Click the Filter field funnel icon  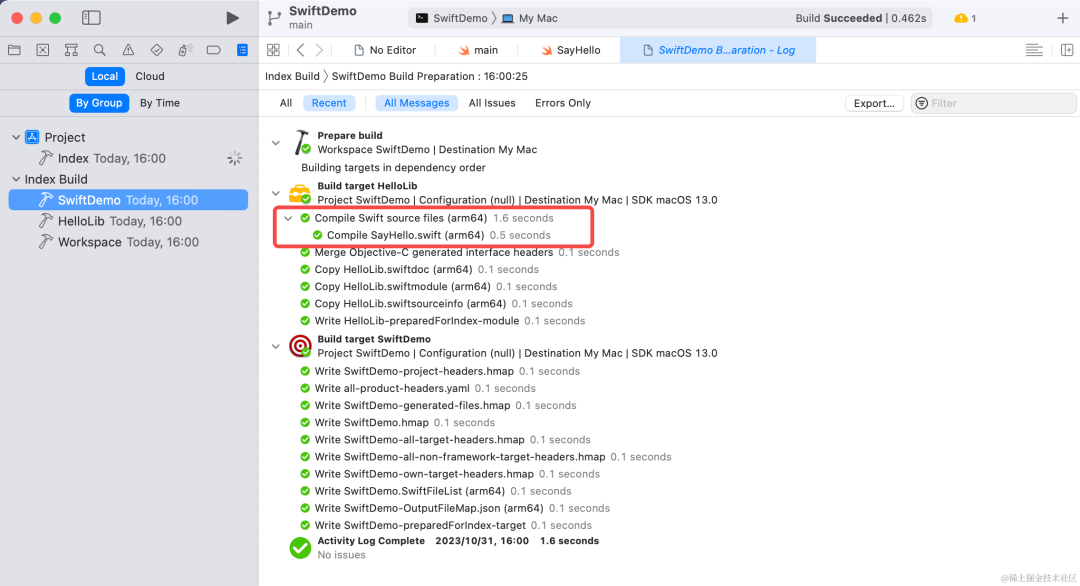pyautogui.click(x=922, y=103)
